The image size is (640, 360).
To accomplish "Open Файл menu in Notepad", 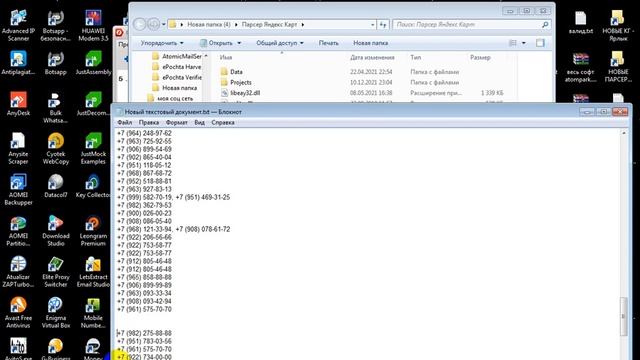I will (x=124, y=122).
